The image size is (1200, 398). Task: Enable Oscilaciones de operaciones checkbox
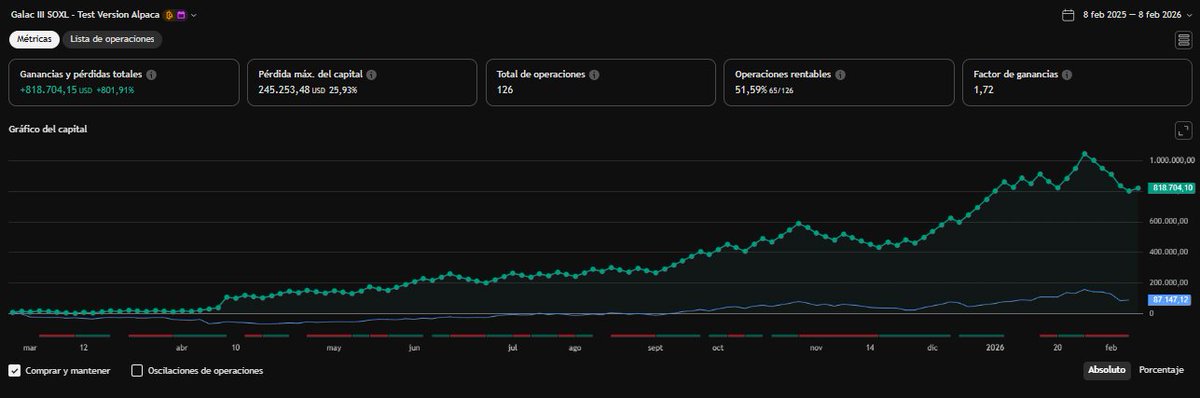pos(137,370)
